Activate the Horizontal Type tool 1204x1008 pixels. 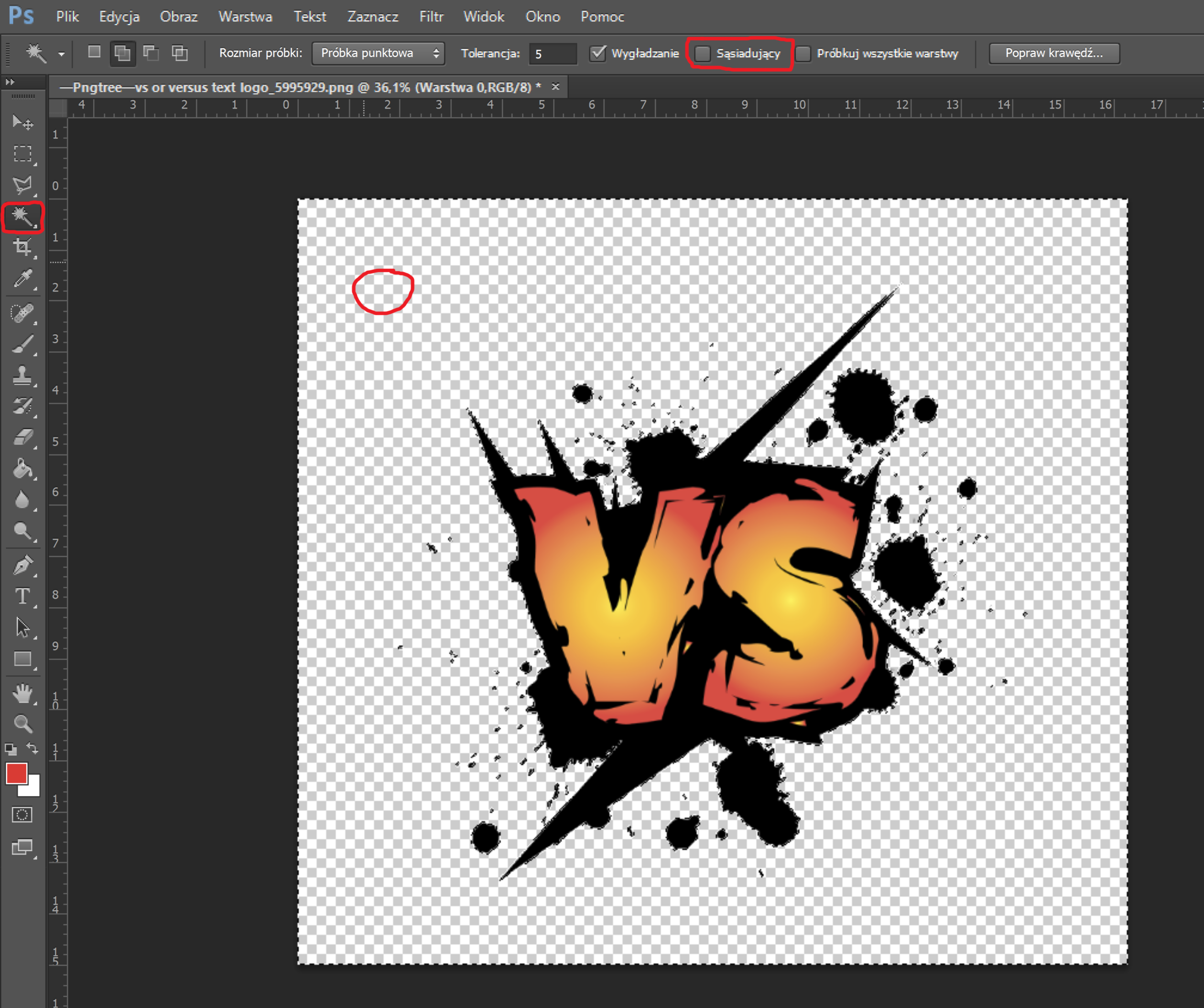22,597
